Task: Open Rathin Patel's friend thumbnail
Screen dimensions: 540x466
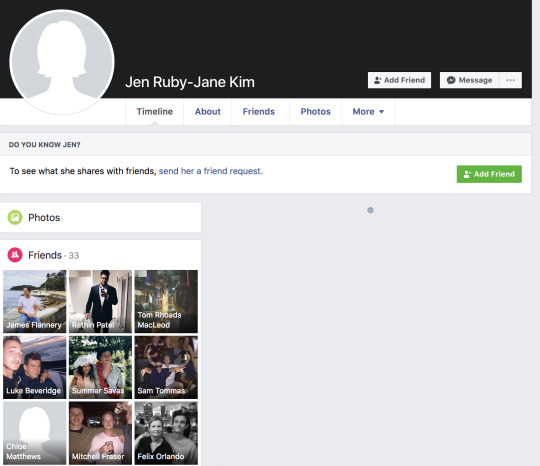Action: click(100, 301)
